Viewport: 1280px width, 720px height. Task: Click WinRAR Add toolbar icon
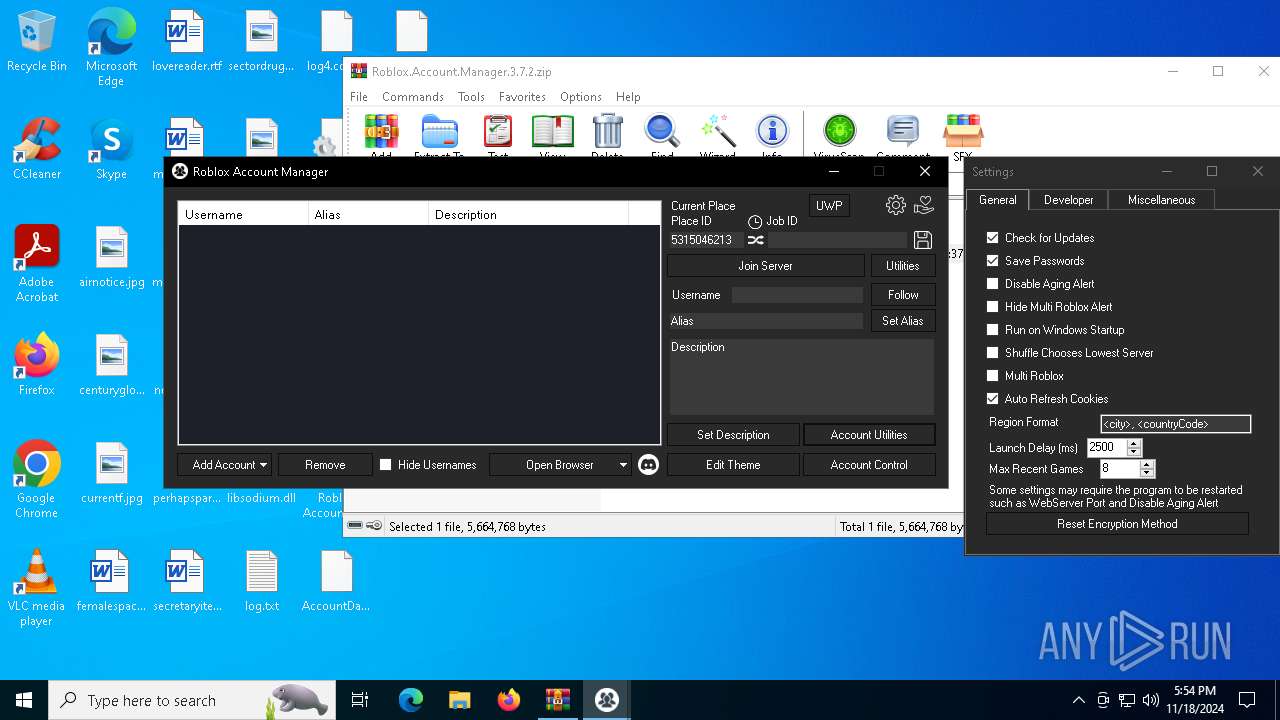(x=381, y=135)
